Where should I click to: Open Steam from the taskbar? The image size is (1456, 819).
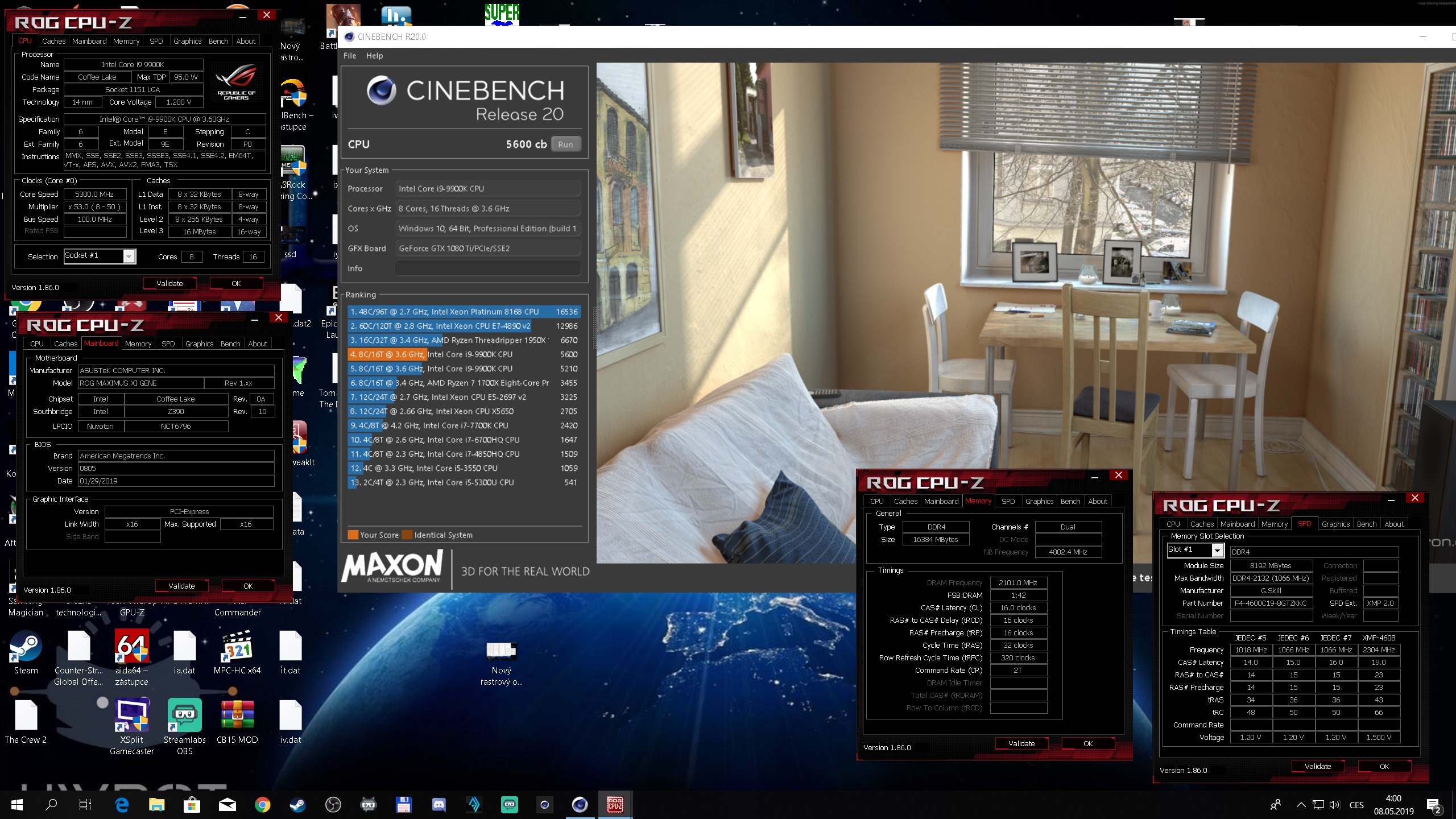[297, 804]
